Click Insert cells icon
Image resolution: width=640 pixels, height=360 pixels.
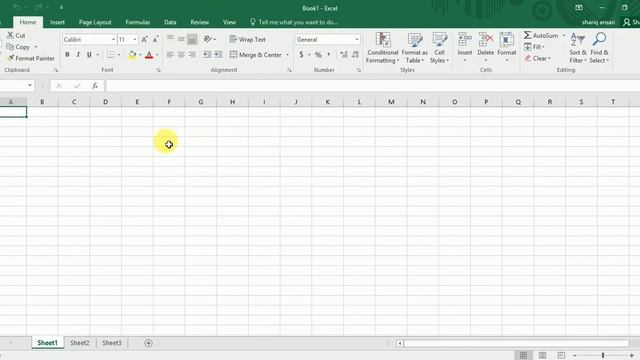point(464,40)
